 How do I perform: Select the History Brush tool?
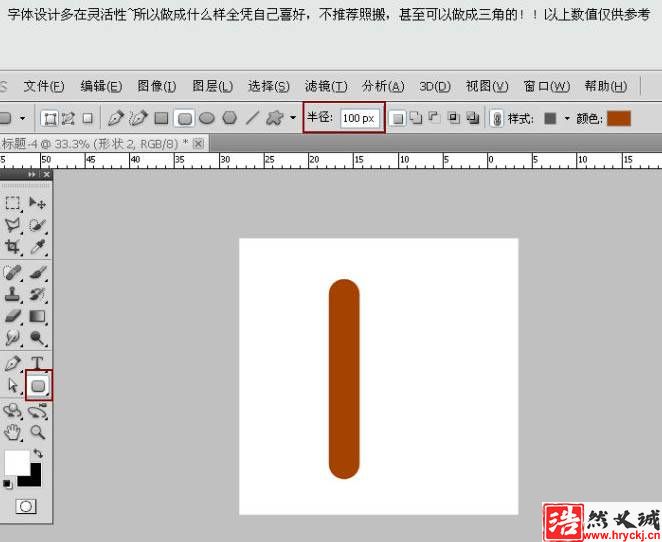point(37,294)
